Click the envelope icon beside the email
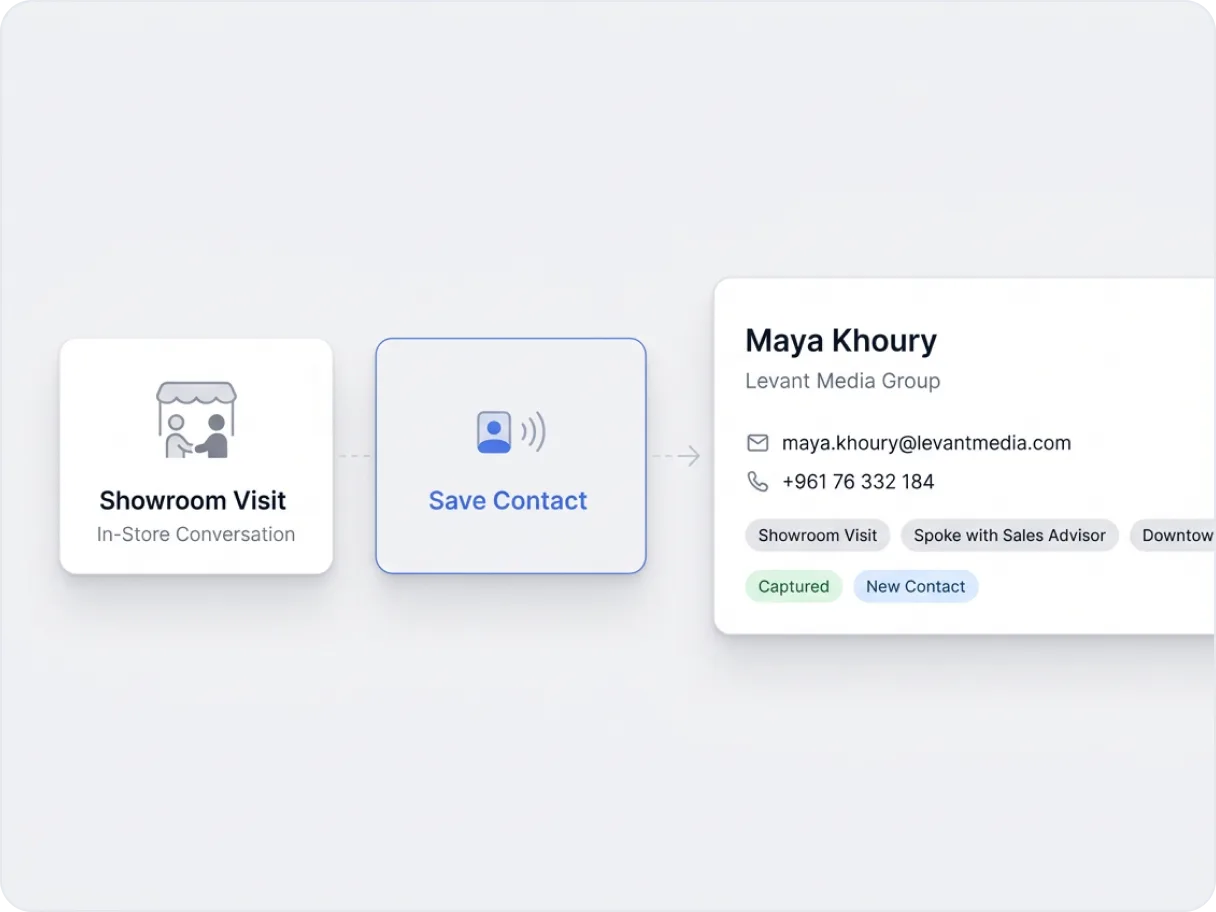 758,443
